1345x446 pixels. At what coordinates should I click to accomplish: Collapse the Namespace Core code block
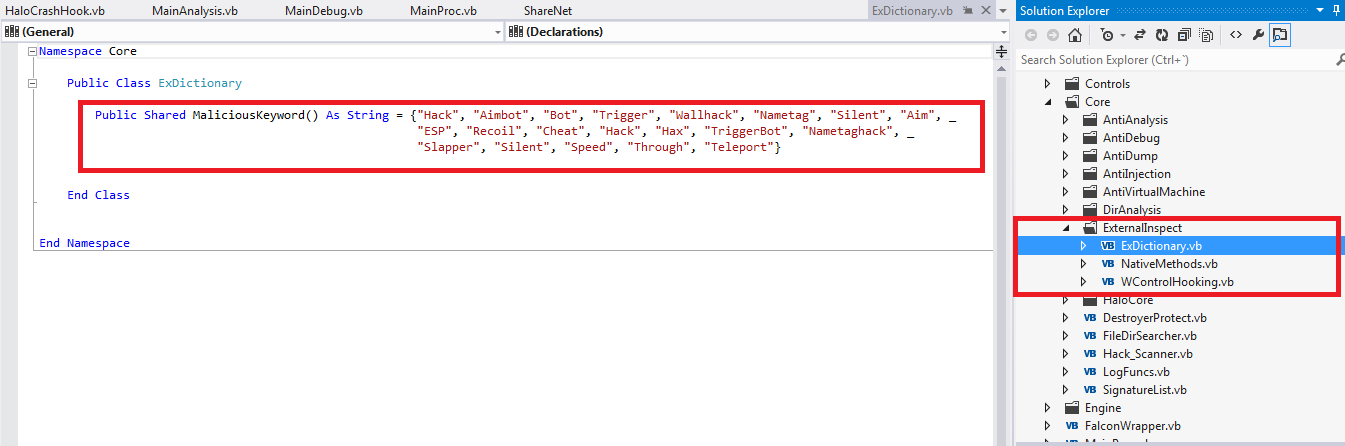tap(33, 51)
